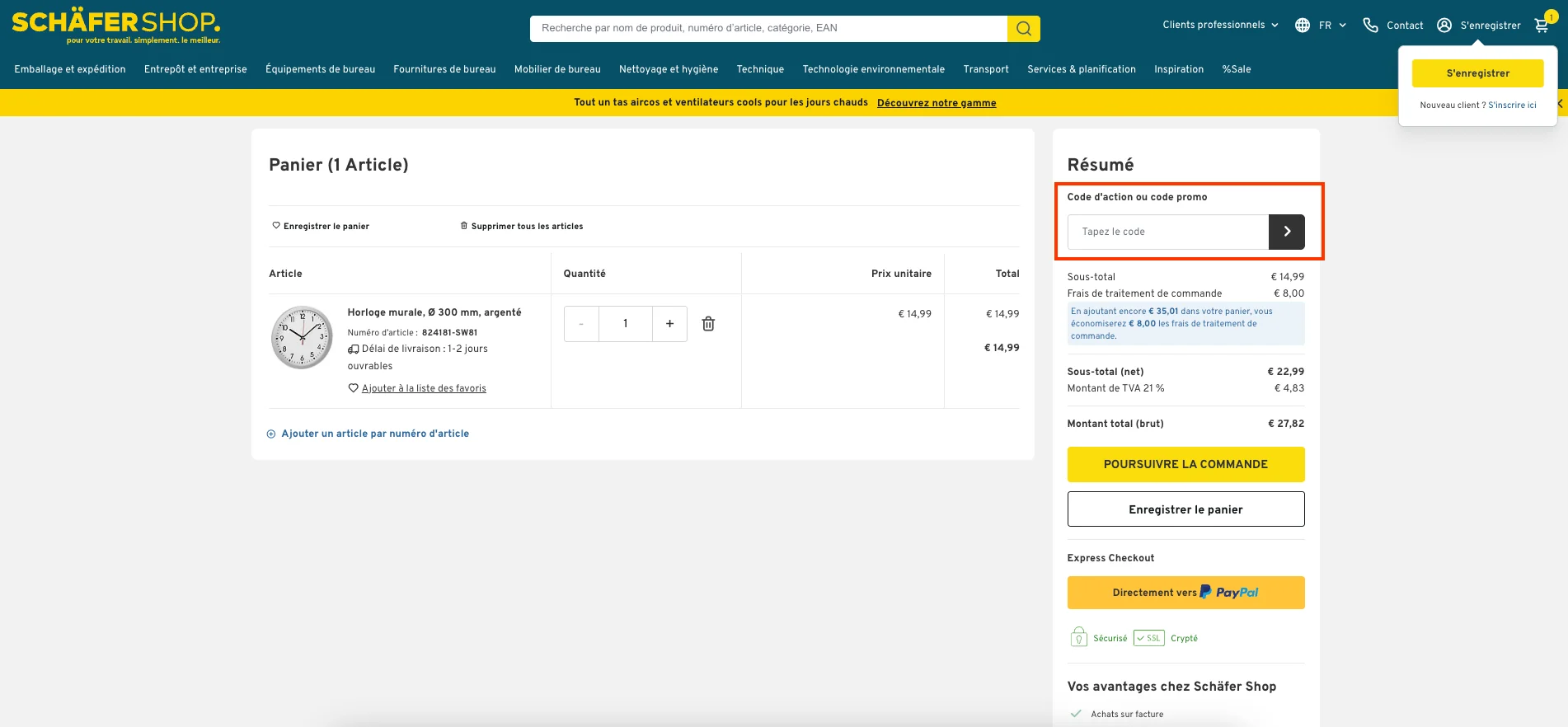1568x727 pixels.
Task: Decrease quantity with minus button
Action: [581, 324]
